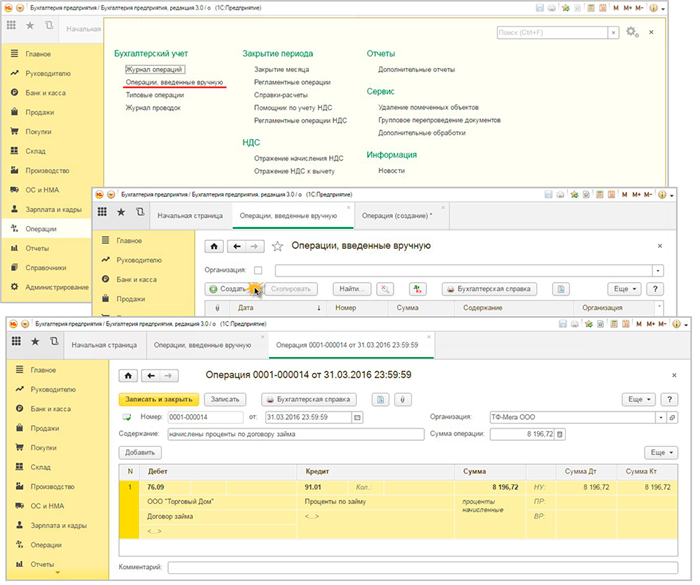Open Журнал операций link
This screenshot has width=700, height=585.
154,70
